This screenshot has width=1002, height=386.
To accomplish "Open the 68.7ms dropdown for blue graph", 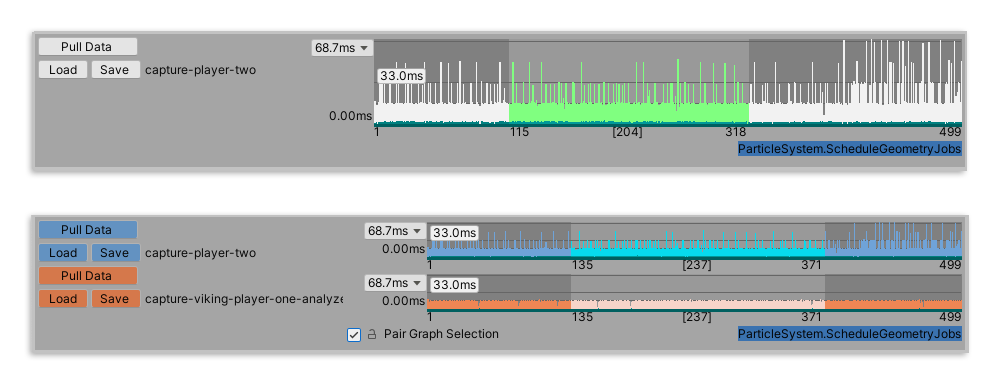I will click(x=395, y=230).
